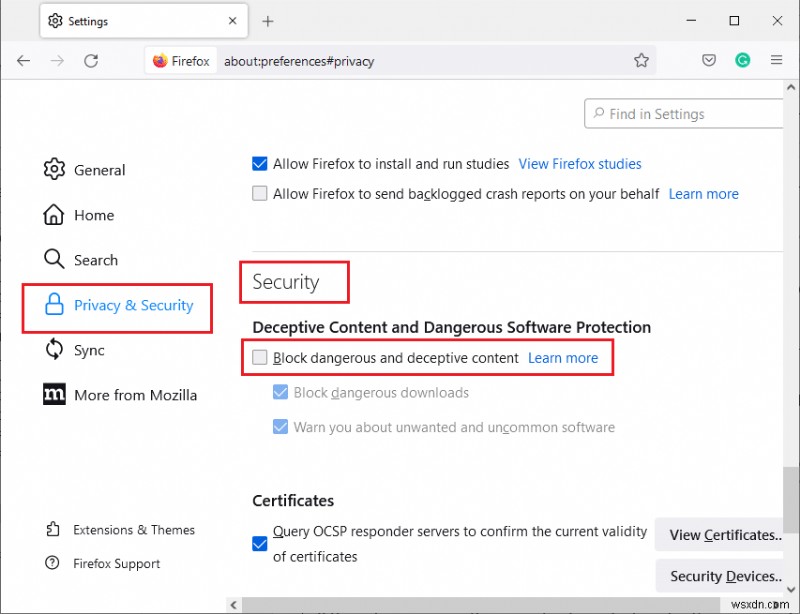Disable Query OCSP responder servers option
800x614 pixels.
(x=259, y=544)
